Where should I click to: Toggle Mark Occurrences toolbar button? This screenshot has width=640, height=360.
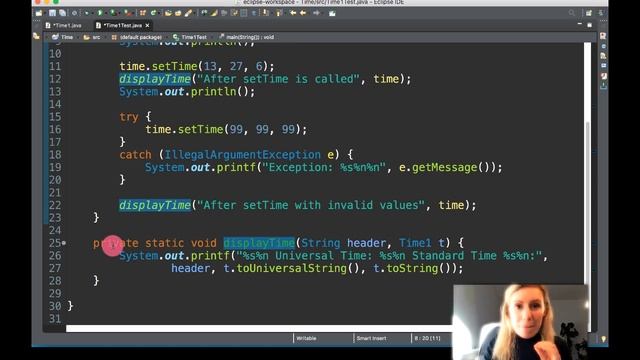[214, 13]
